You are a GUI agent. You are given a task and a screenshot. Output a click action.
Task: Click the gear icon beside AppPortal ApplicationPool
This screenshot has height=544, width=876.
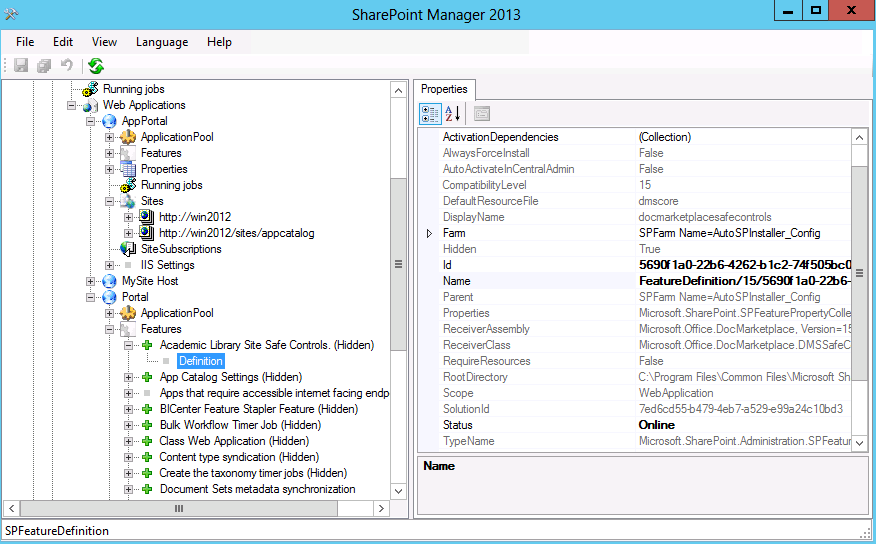pos(128,137)
